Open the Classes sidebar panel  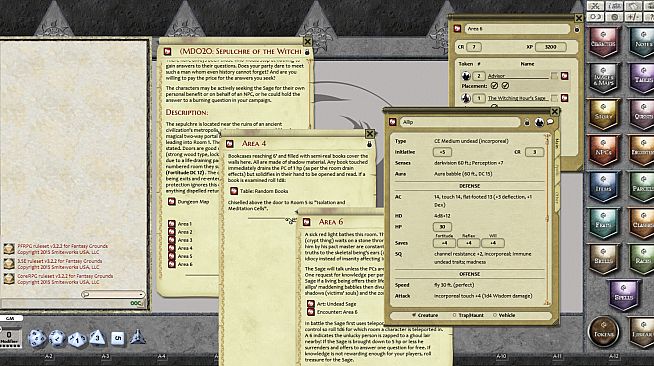642,223
